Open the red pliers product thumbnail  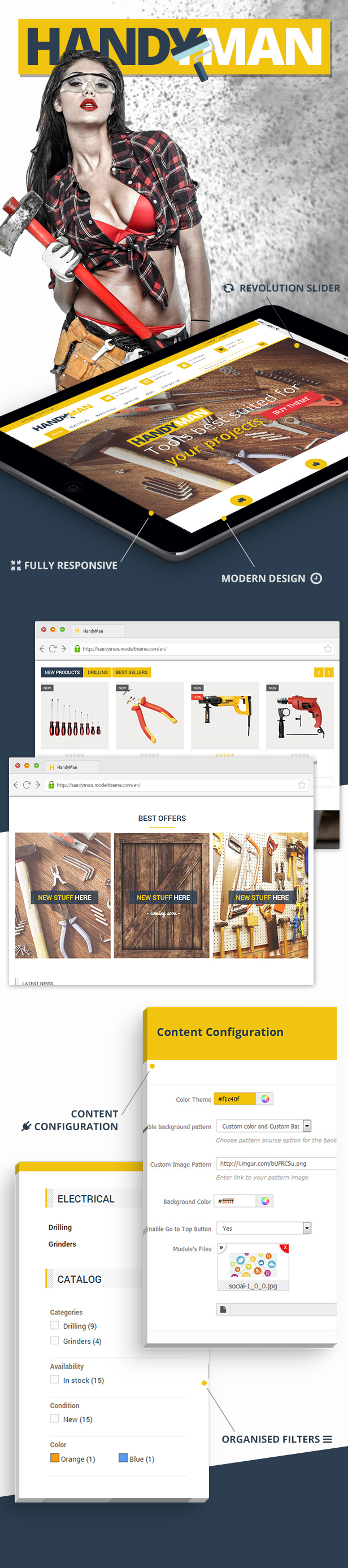150,716
